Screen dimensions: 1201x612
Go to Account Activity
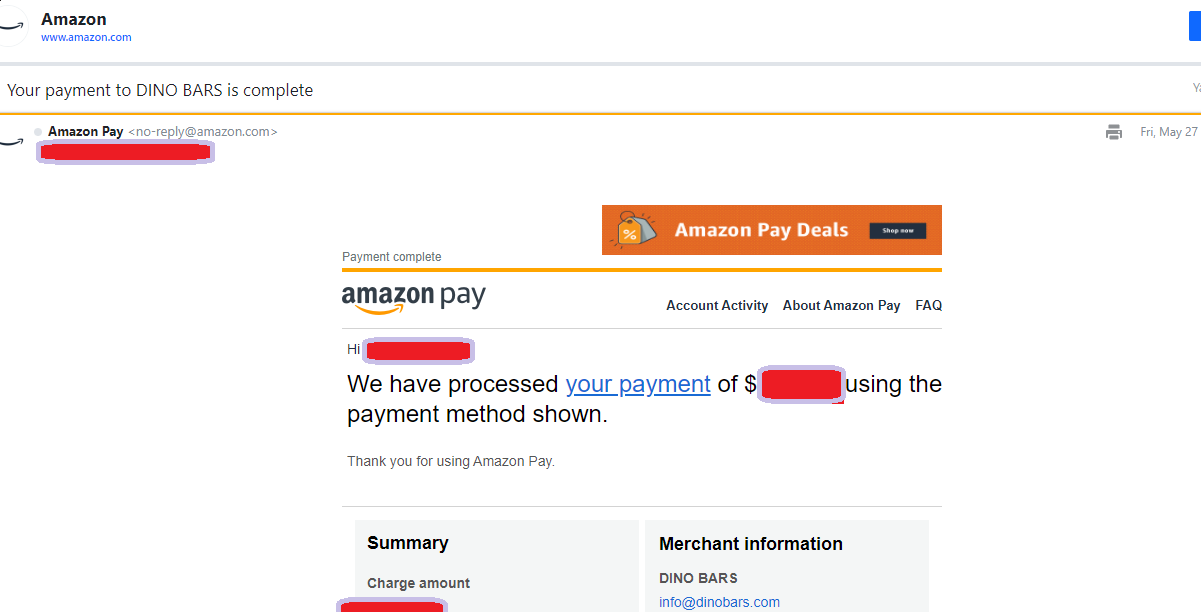tap(717, 306)
